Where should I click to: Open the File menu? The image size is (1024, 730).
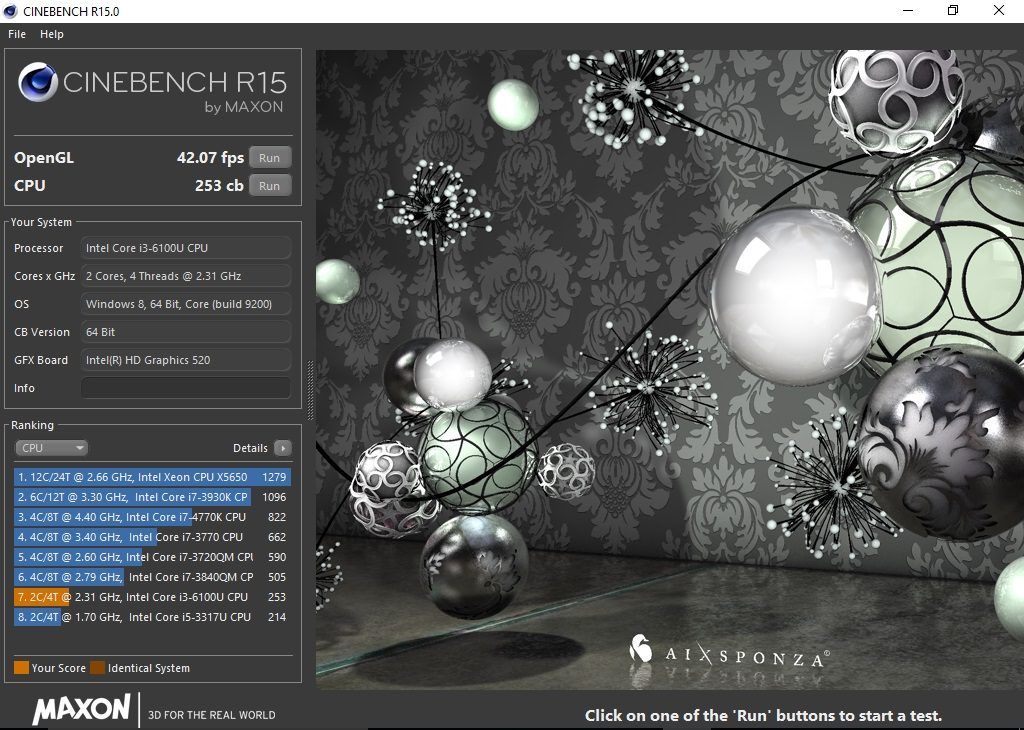pos(16,33)
